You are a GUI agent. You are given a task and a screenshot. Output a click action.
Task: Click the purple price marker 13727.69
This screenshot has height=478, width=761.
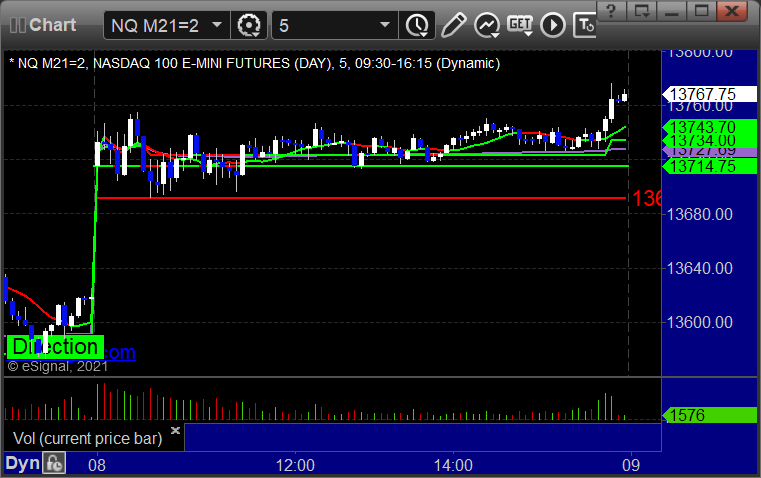[x=709, y=152]
